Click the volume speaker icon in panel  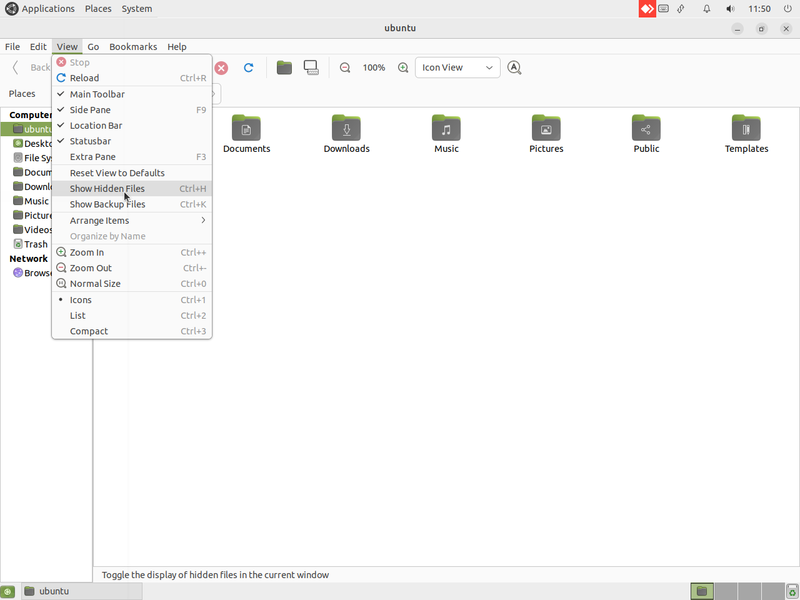coord(730,9)
